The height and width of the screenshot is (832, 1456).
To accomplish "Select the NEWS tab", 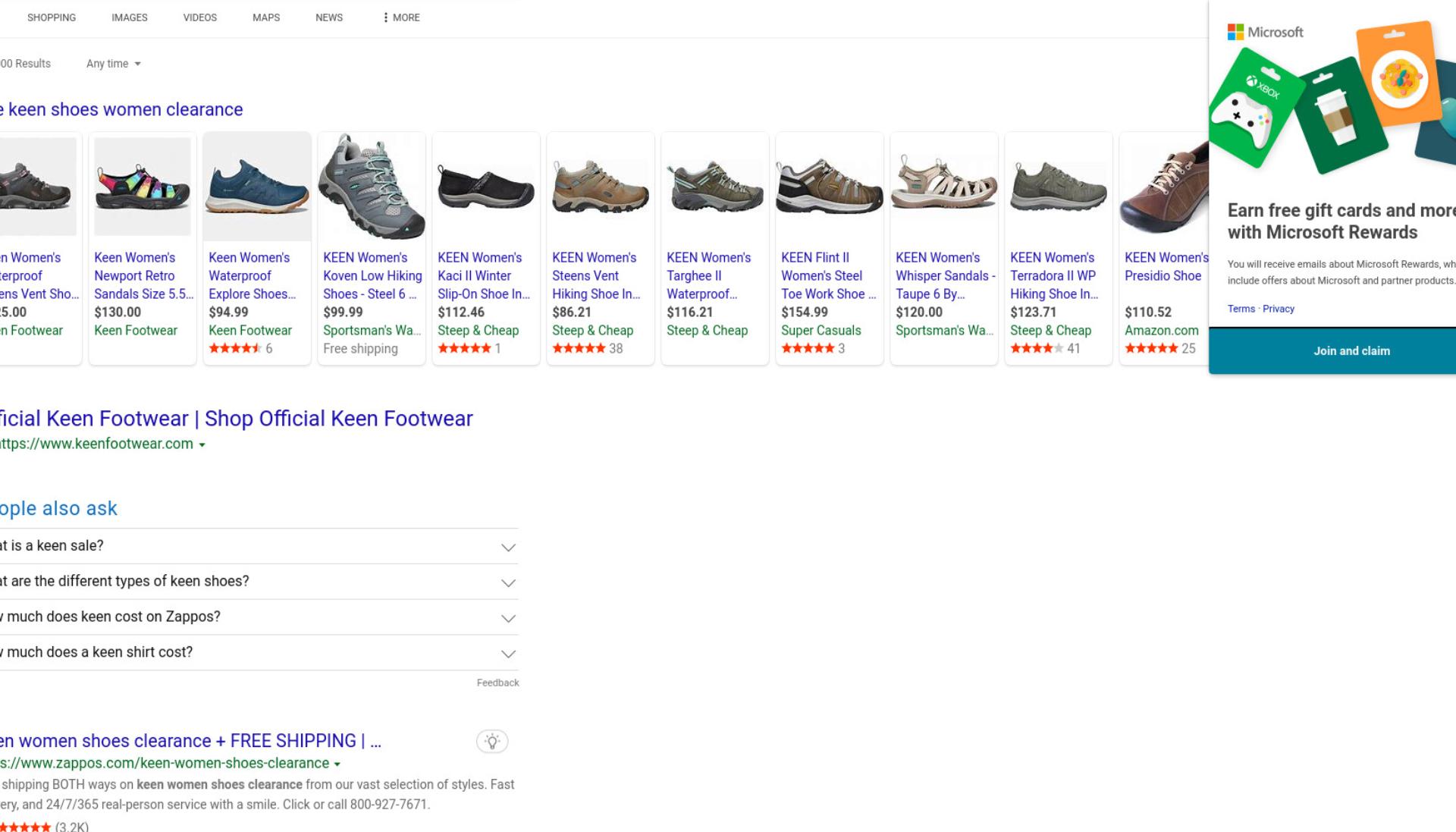I will pos(329,17).
